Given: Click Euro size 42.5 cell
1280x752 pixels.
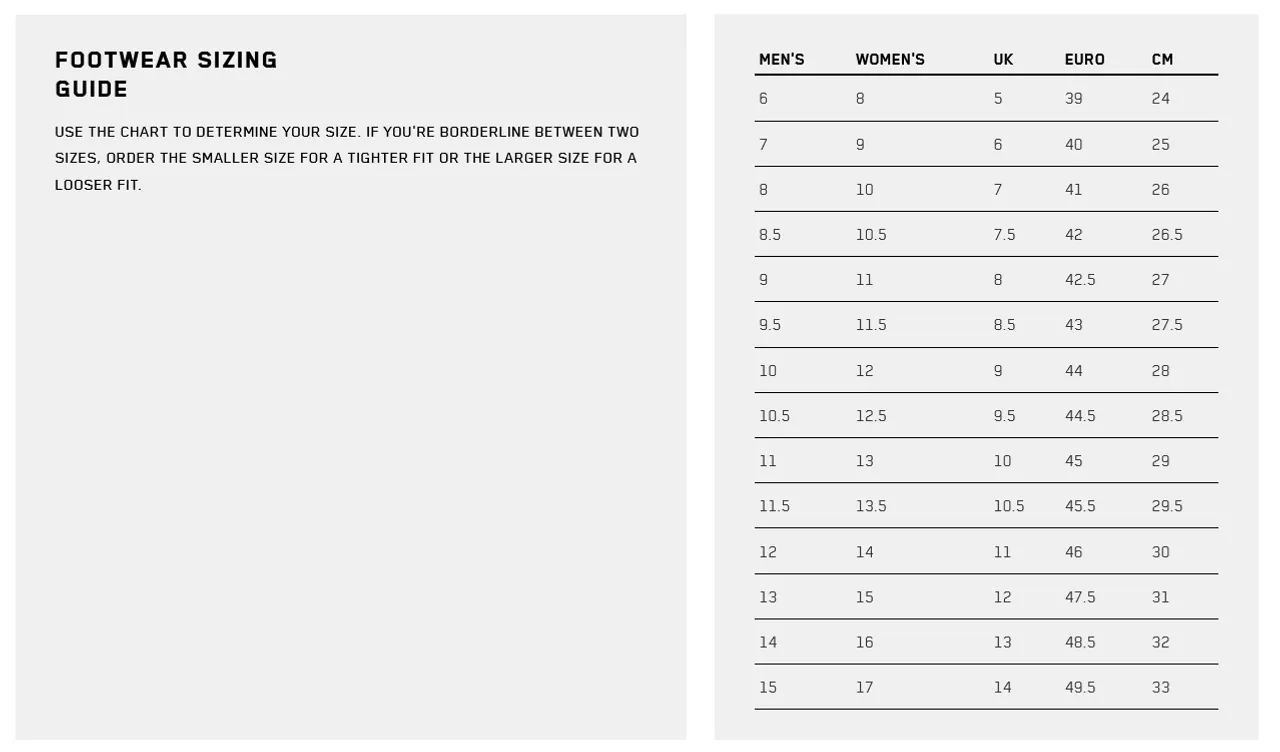Looking at the screenshot, I should click(x=1080, y=280).
